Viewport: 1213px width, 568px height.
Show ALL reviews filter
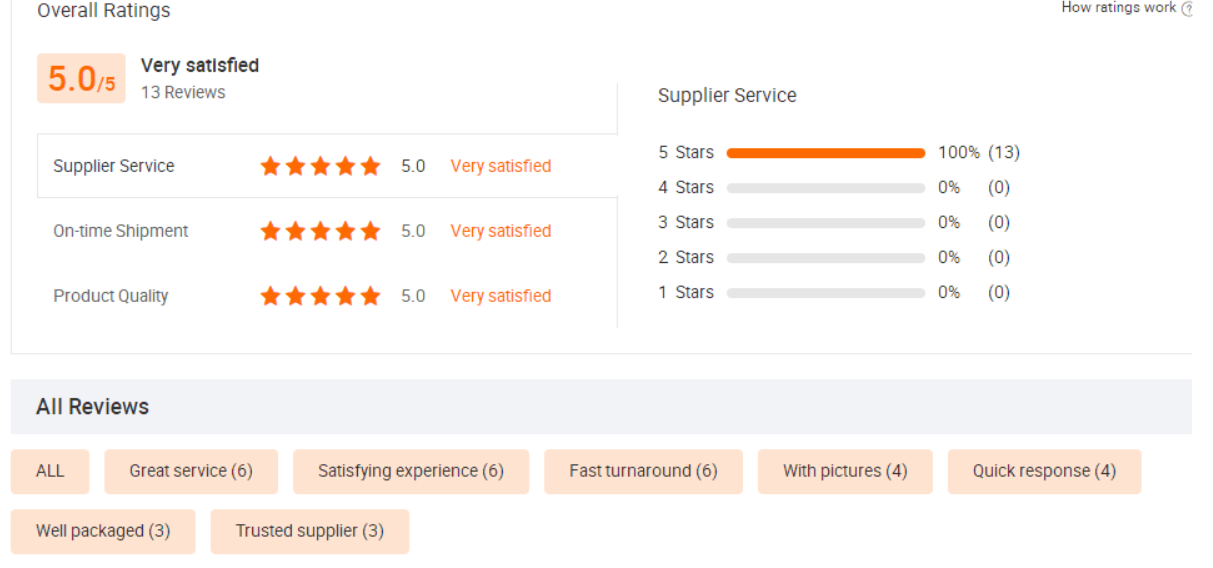click(x=50, y=471)
